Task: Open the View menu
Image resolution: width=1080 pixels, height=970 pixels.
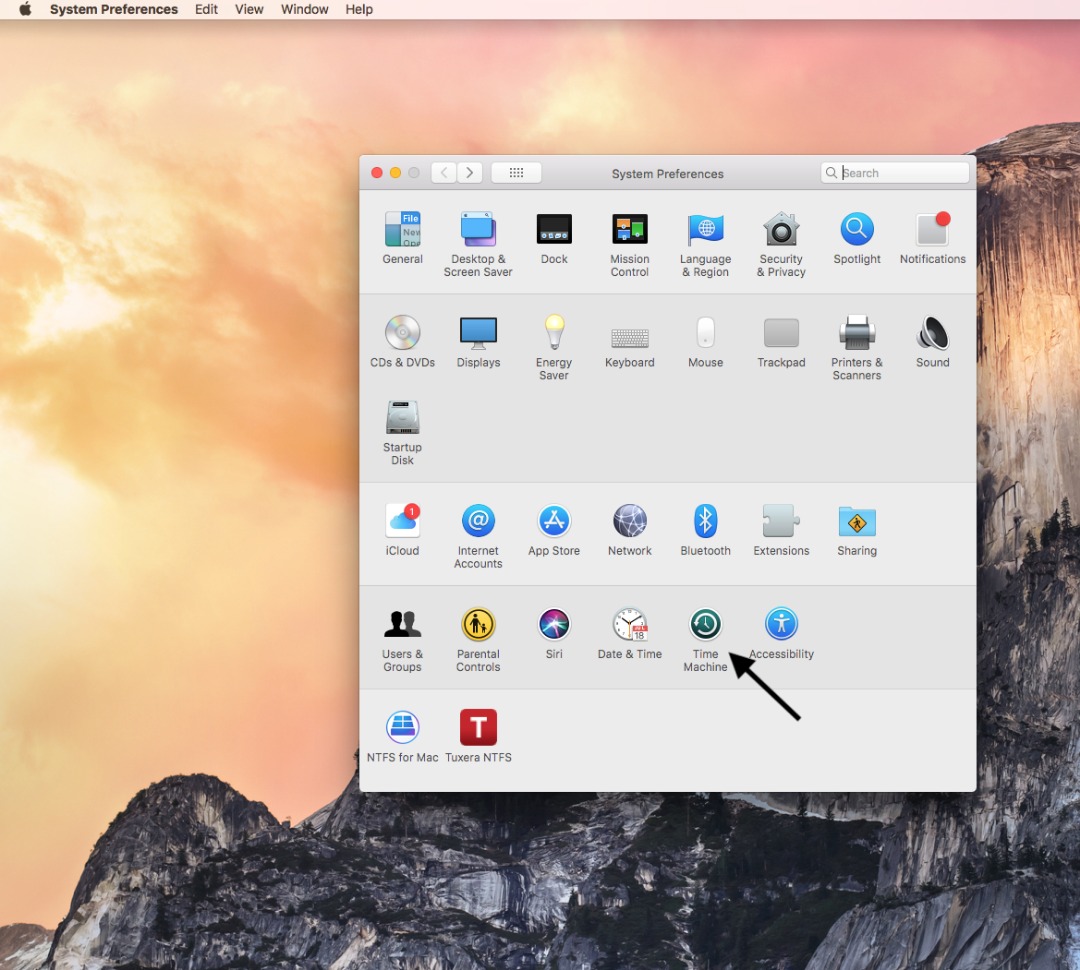Action: [x=249, y=9]
